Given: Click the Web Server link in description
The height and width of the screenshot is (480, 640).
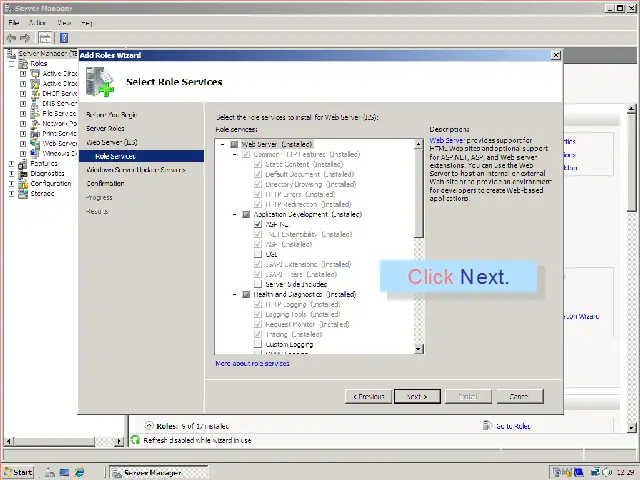Looking at the screenshot, I should (447, 140).
